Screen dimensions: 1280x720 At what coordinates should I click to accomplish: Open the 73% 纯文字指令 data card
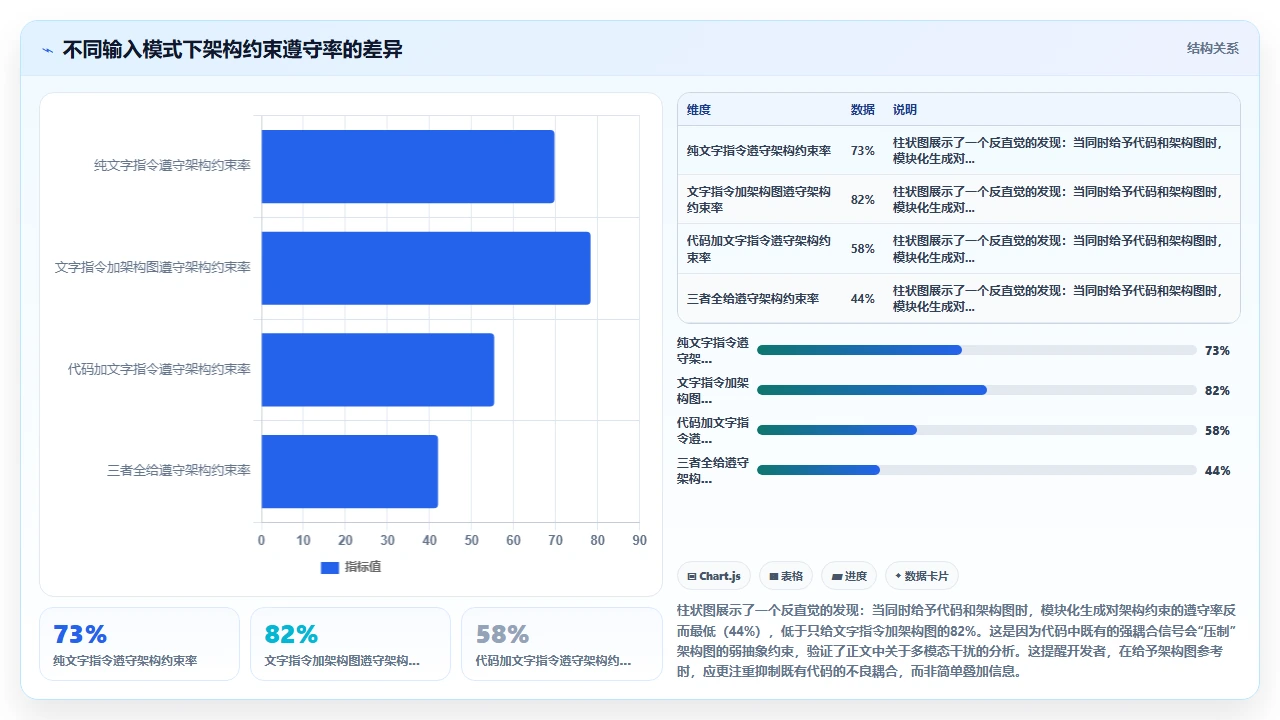tap(140, 644)
